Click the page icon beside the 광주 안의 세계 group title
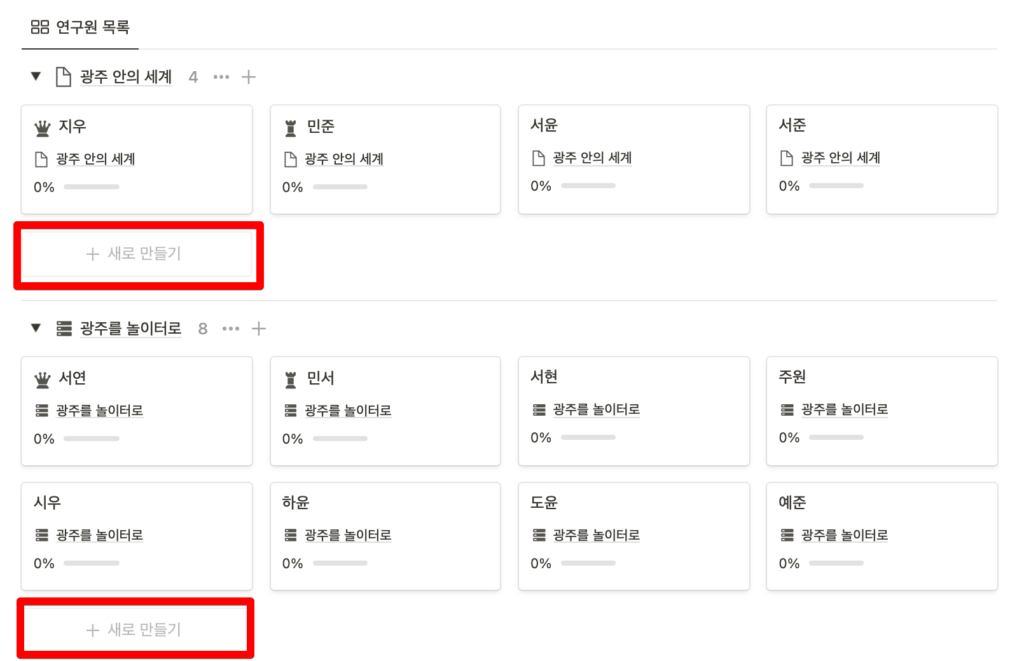 pyautogui.click(x=61, y=77)
